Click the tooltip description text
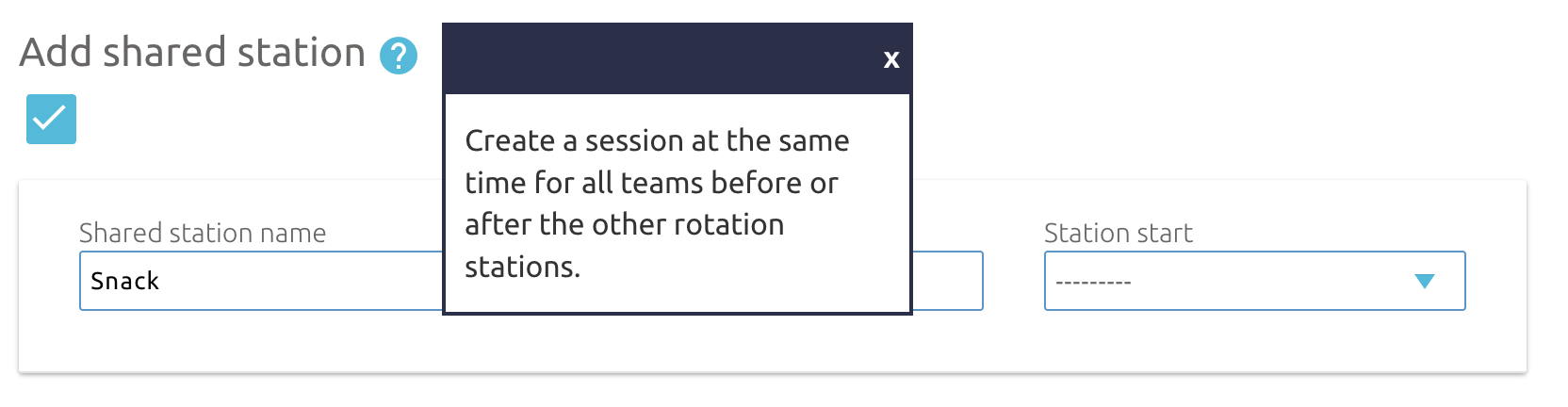 pyautogui.click(x=657, y=203)
